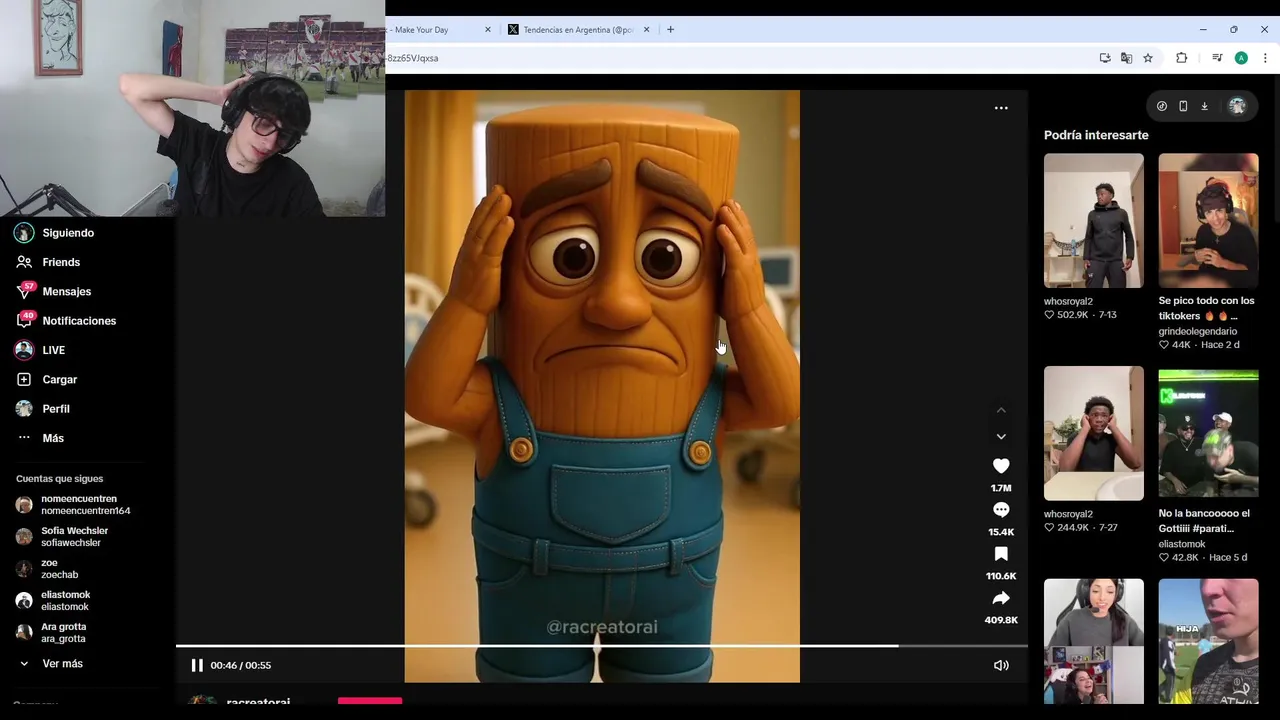Click the Podría interesarte heading

[x=1096, y=135]
